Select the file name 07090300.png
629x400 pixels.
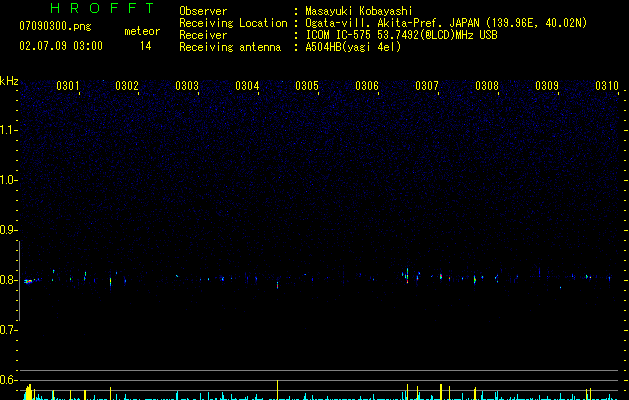click(x=55, y=26)
